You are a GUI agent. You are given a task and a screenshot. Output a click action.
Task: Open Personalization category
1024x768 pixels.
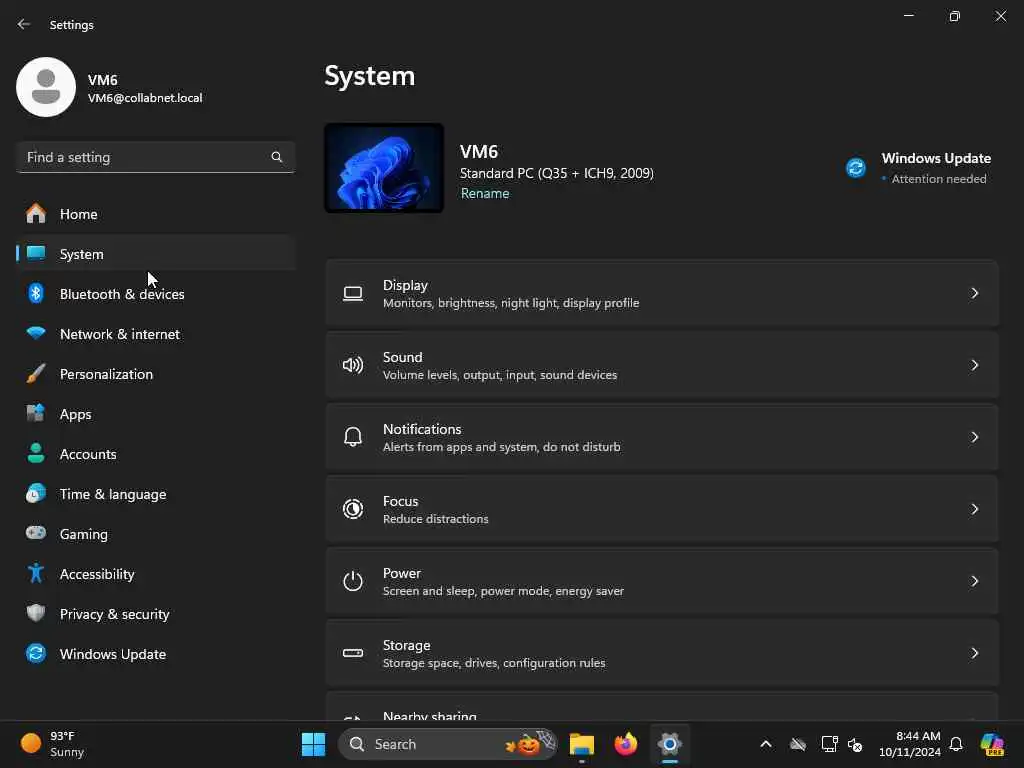[155, 374]
